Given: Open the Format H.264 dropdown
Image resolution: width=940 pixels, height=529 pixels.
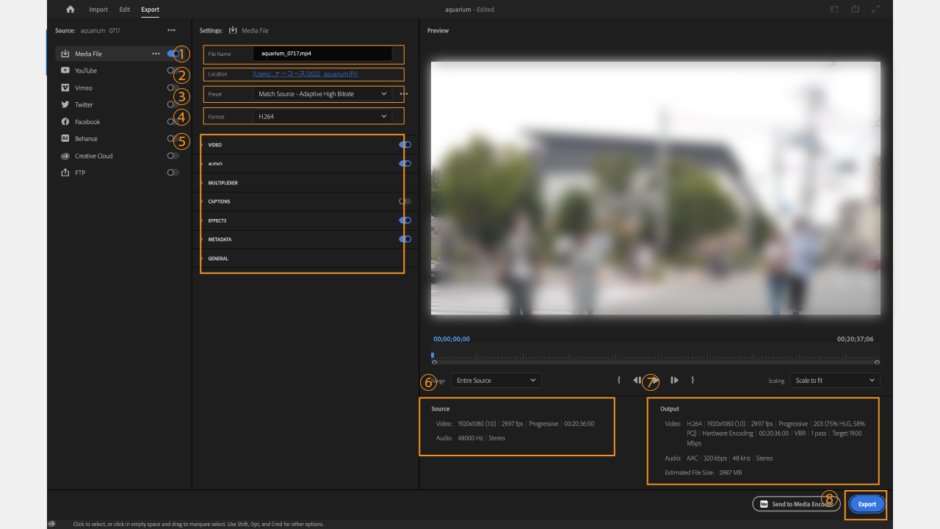Looking at the screenshot, I should click(x=320, y=117).
